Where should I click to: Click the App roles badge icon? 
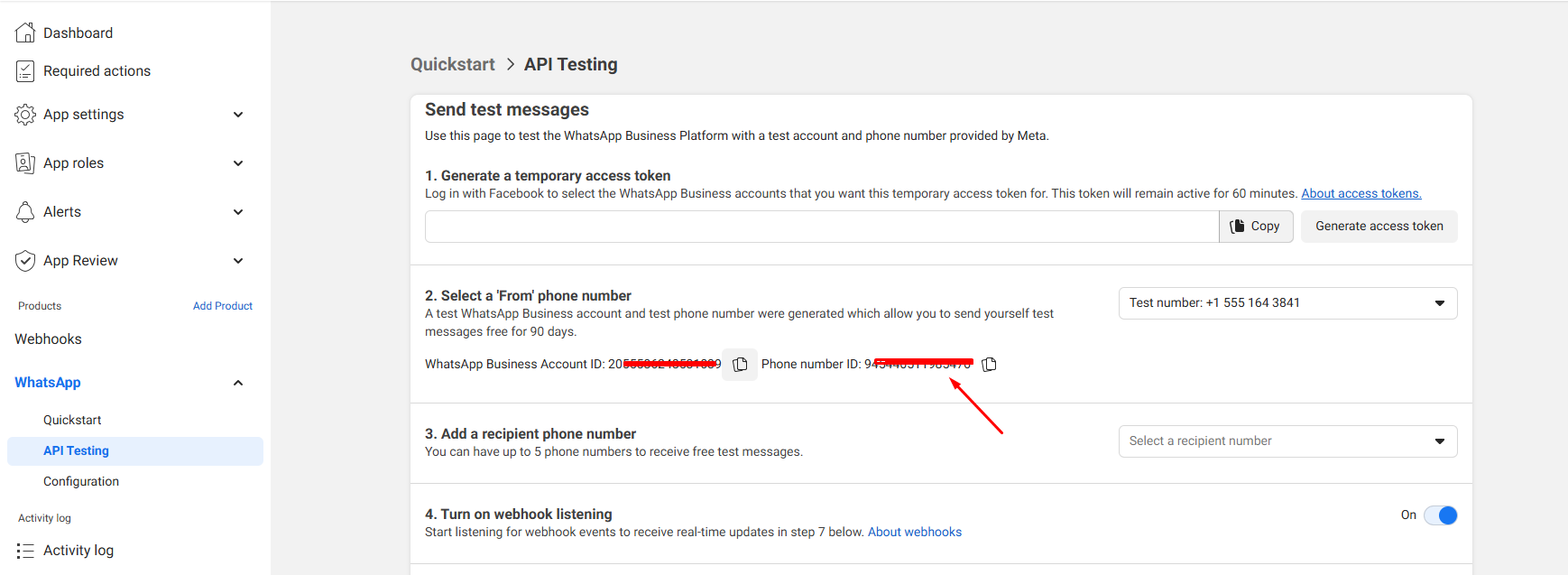[x=25, y=163]
